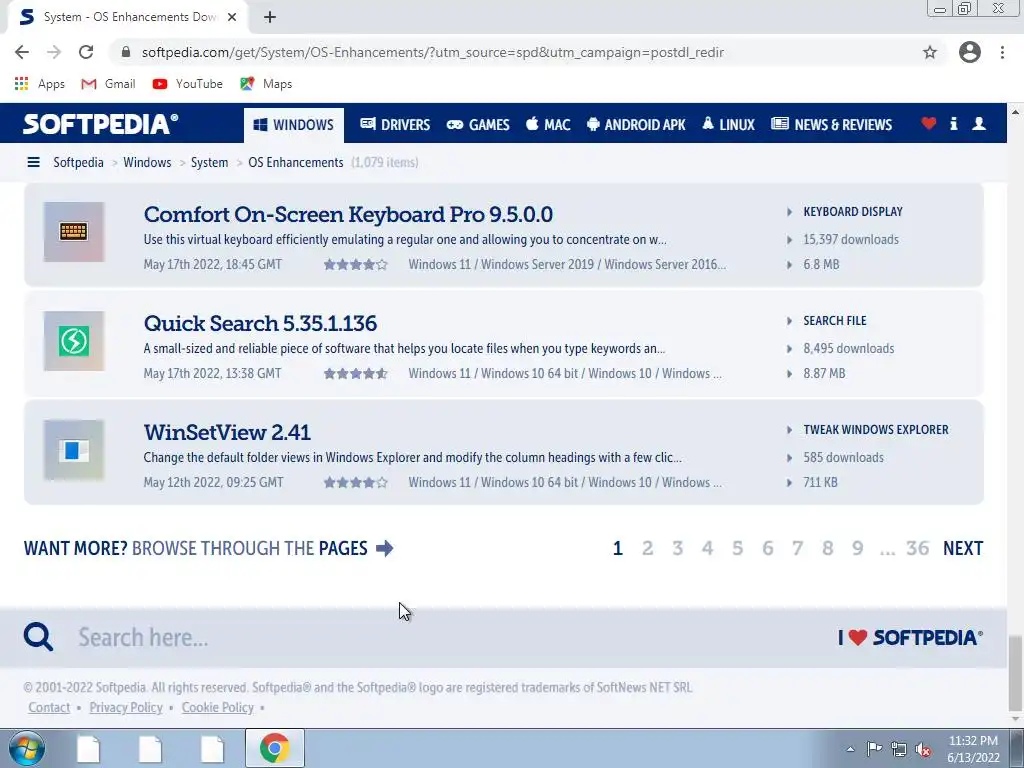Go to Softpedia breadcrumb link
This screenshot has width=1024, height=768.
[x=78, y=162]
